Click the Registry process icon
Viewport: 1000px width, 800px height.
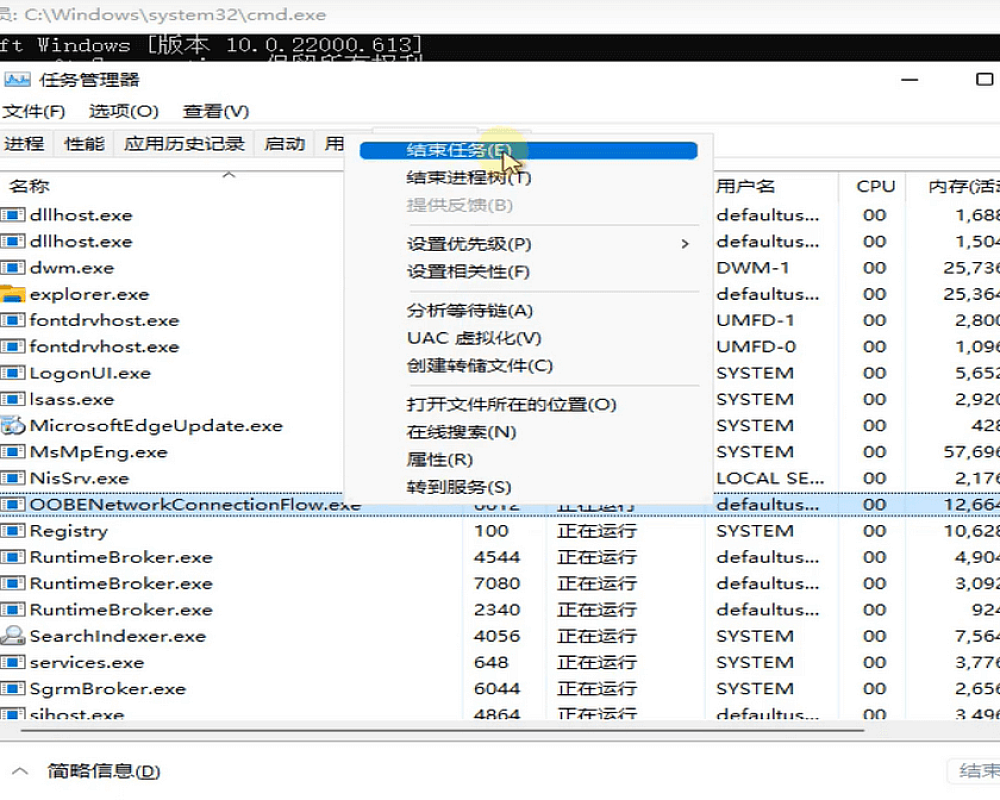[x=12, y=531]
